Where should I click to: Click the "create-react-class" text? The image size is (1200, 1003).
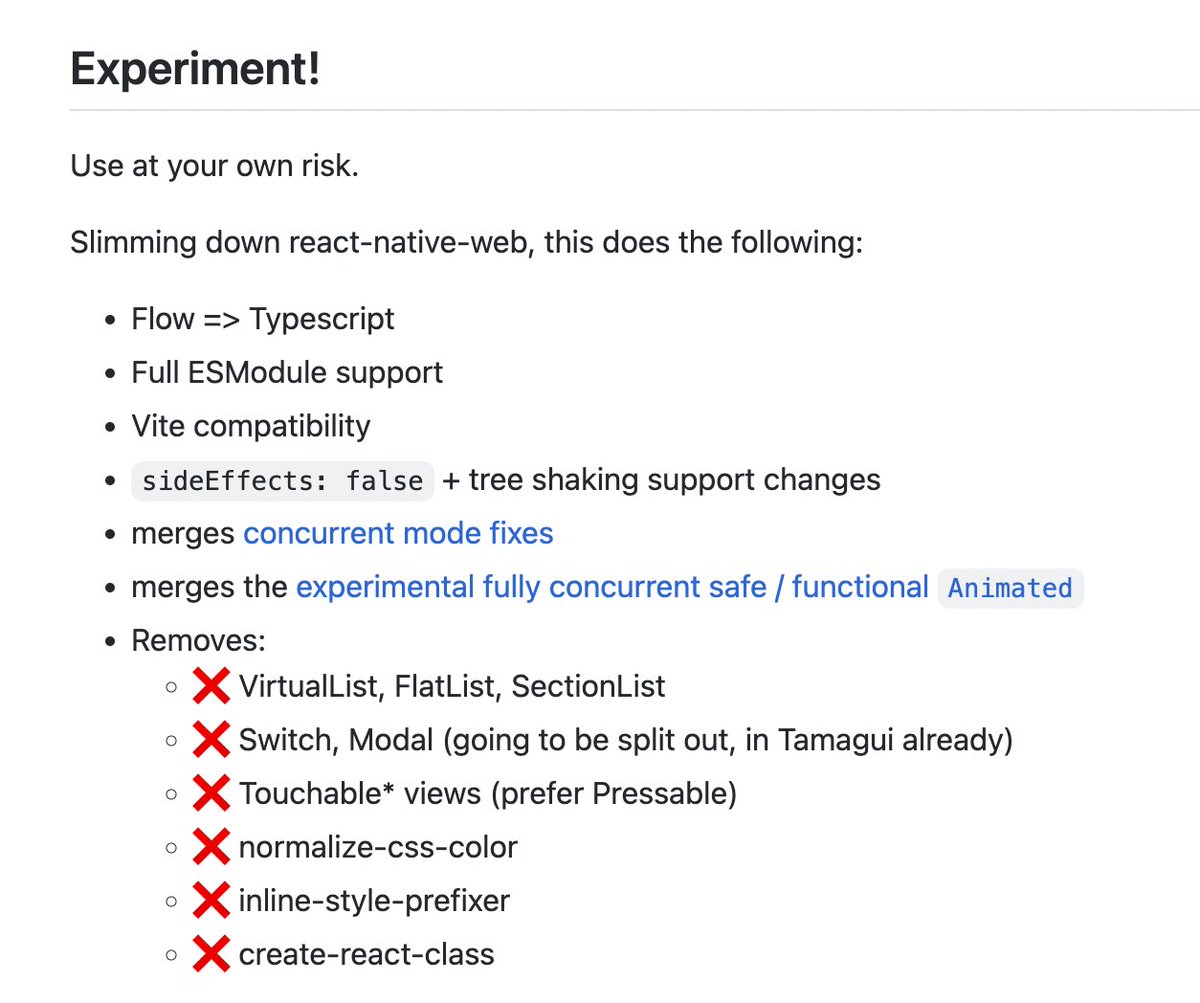[366, 955]
